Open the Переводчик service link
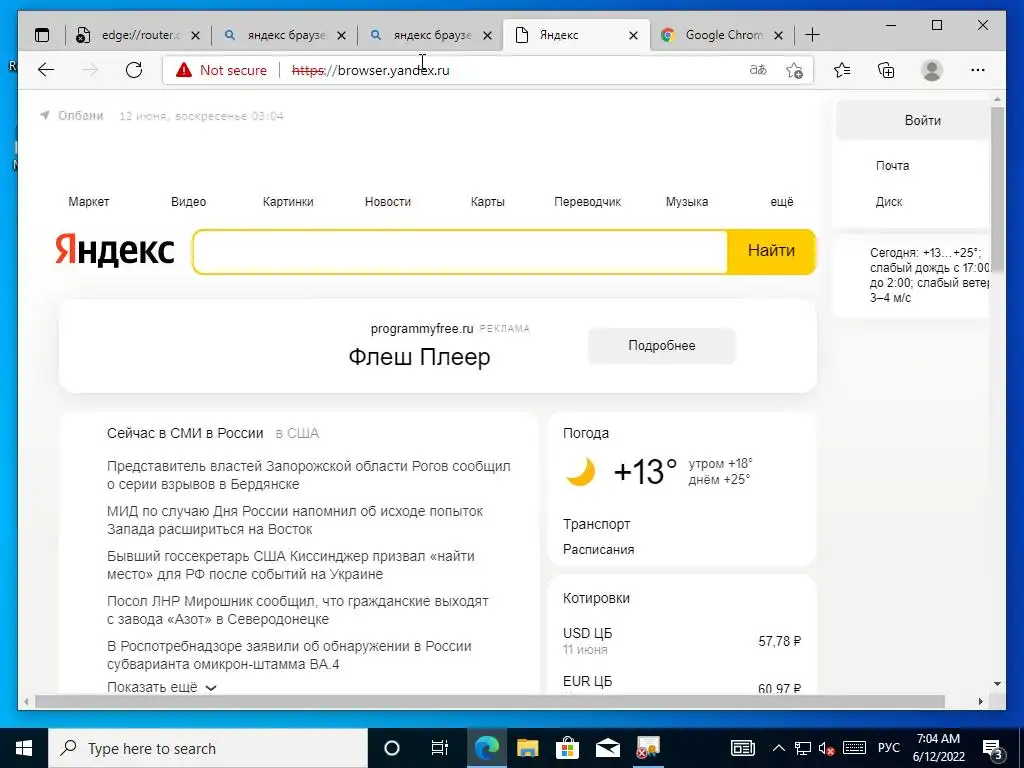The width and height of the screenshot is (1024, 768). 587,202
